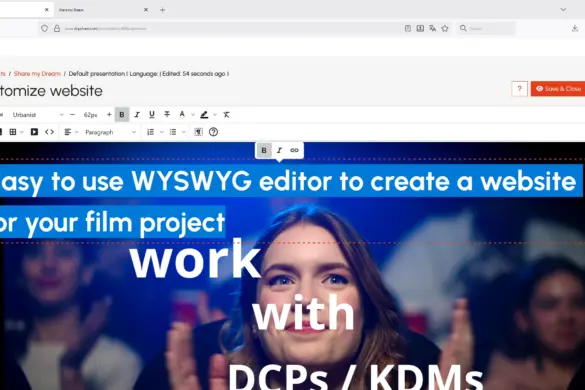Toggle strikethrough formatting
Screen dimensions: 585x390
[167, 115]
